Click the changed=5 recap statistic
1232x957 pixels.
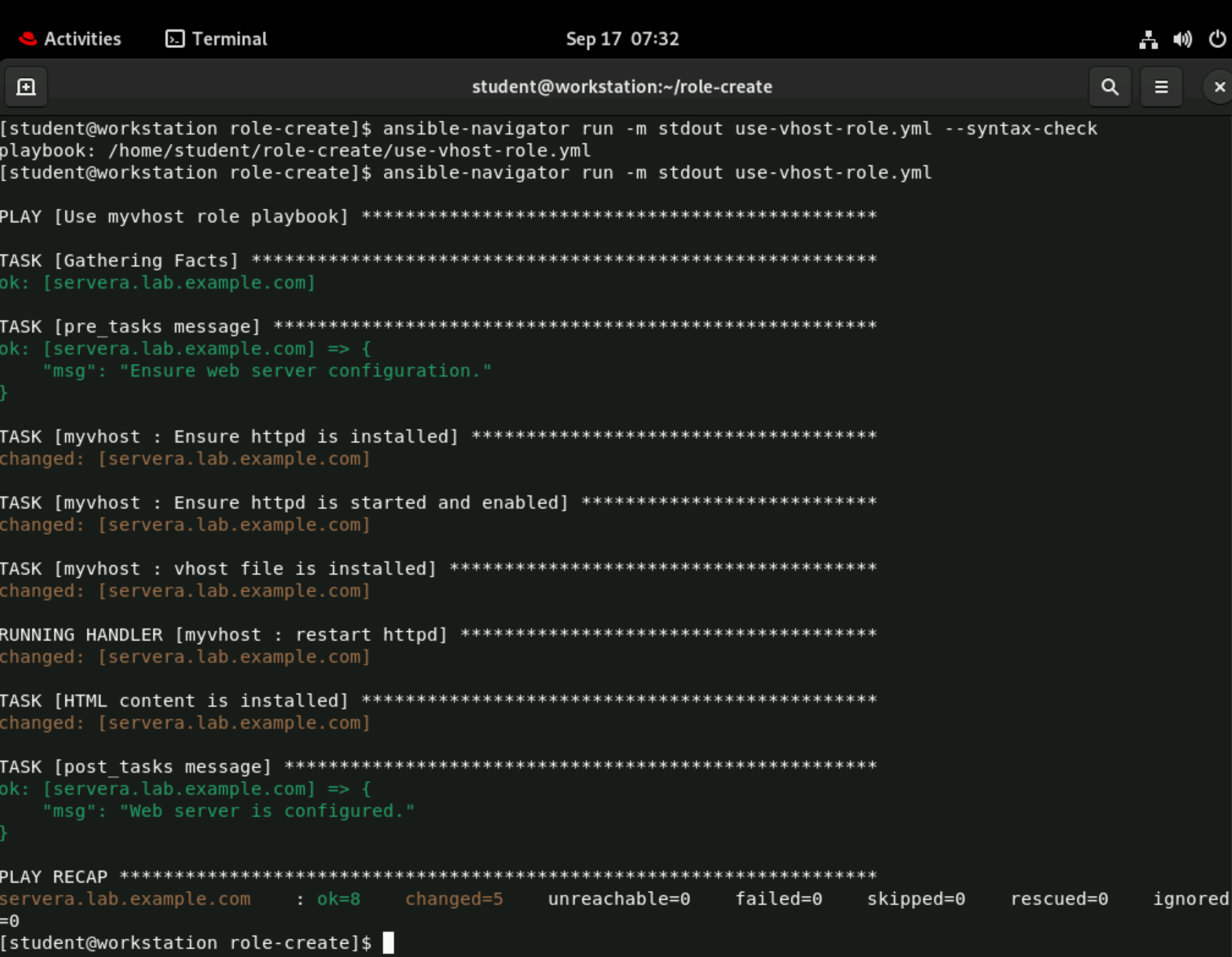454,898
